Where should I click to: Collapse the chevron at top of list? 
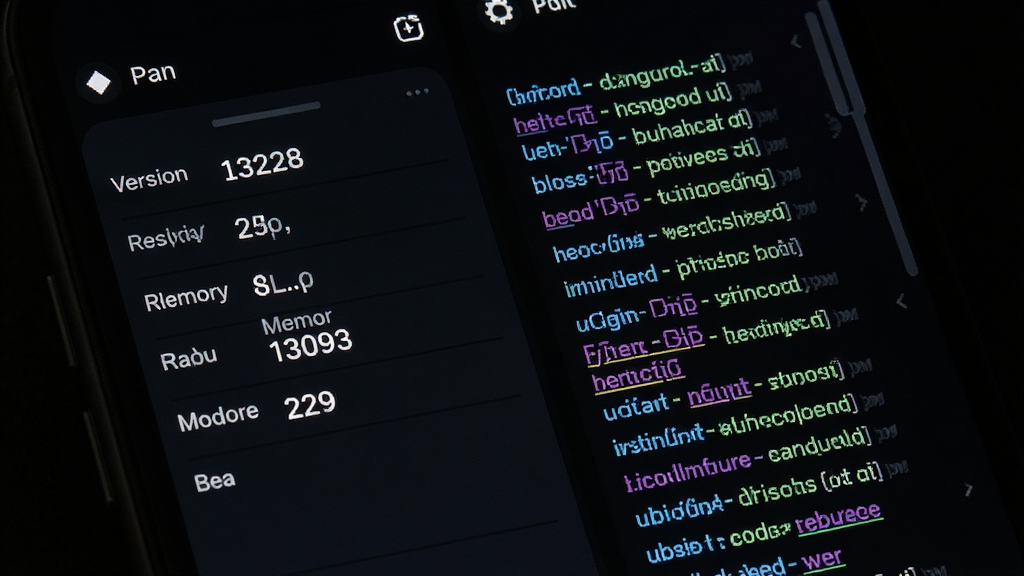pos(796,42)
